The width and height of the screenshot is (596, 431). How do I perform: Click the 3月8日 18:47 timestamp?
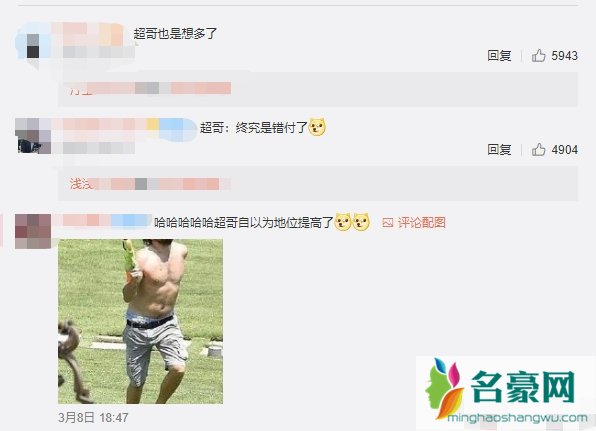click(x=93, y=418)
